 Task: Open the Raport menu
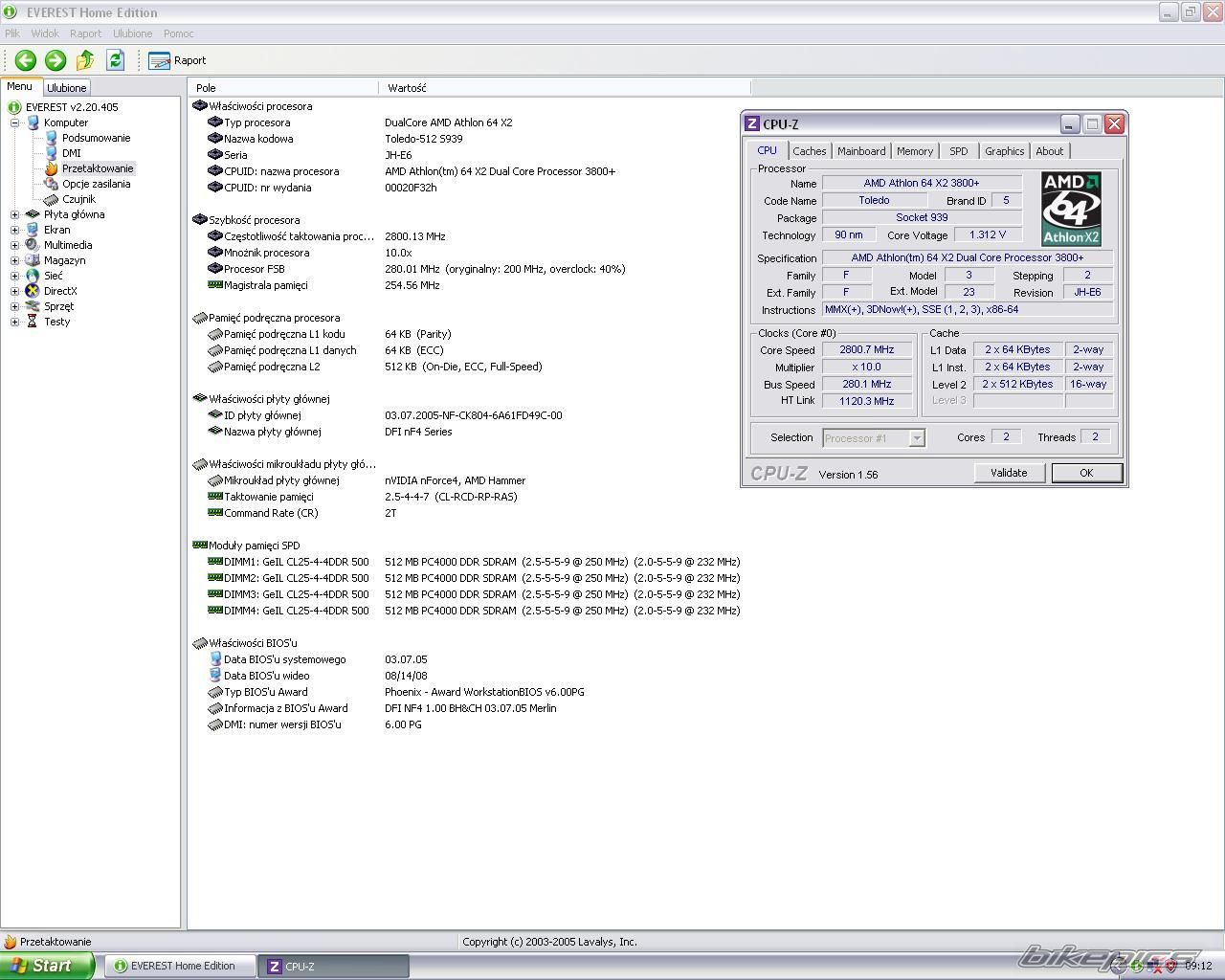[85, 33]
